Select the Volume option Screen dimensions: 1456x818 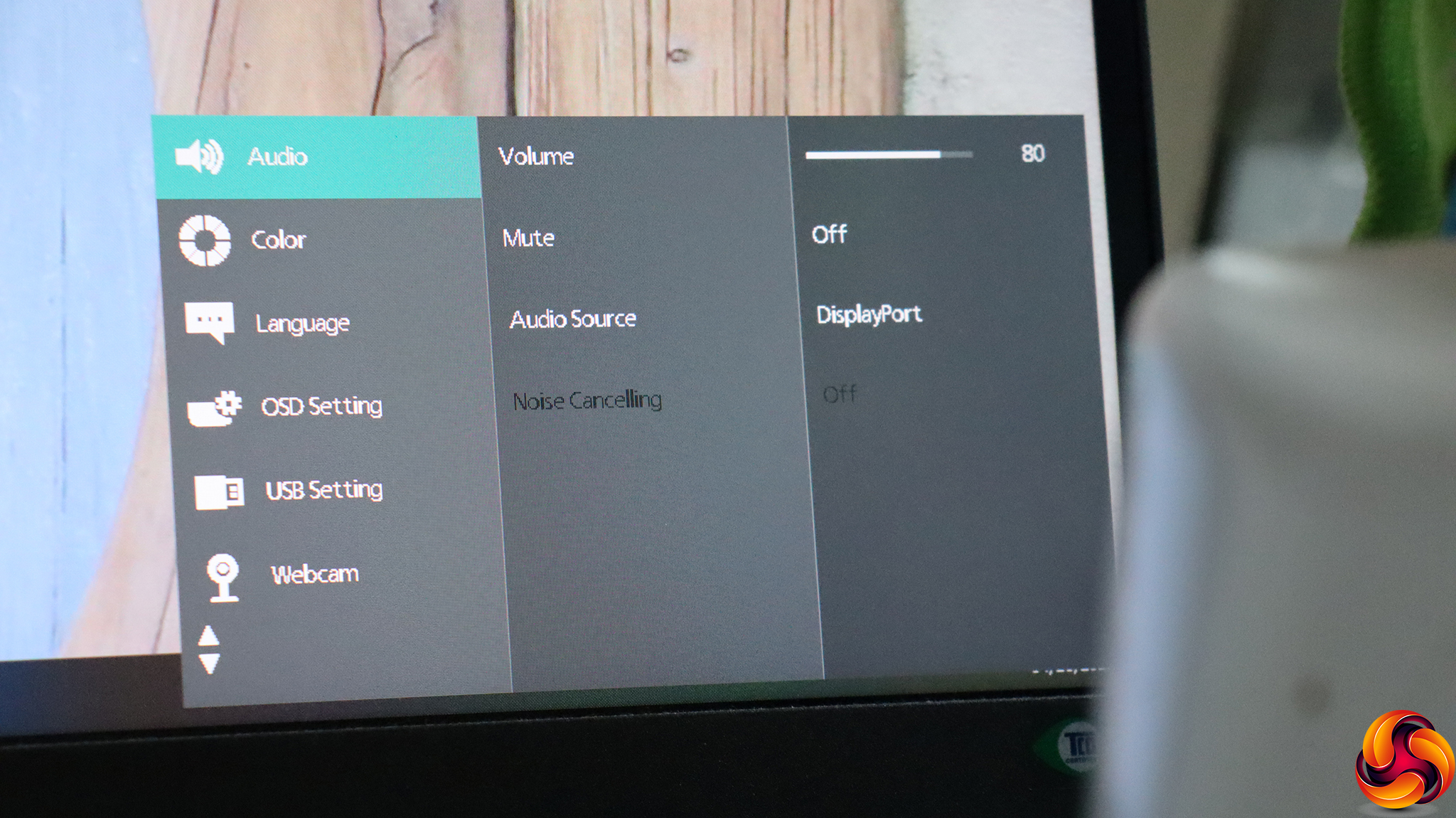click(536, 156)
